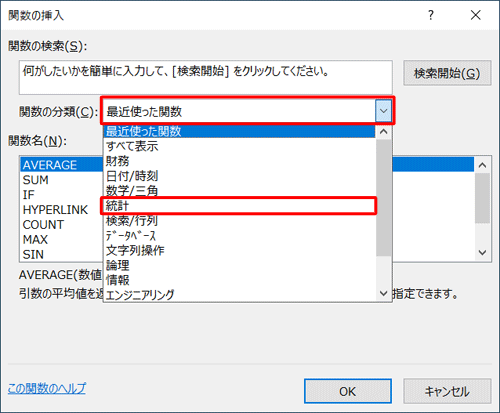Choose すべて表示 category
This screenshot has height=413, width=500.
pos(239,146)
